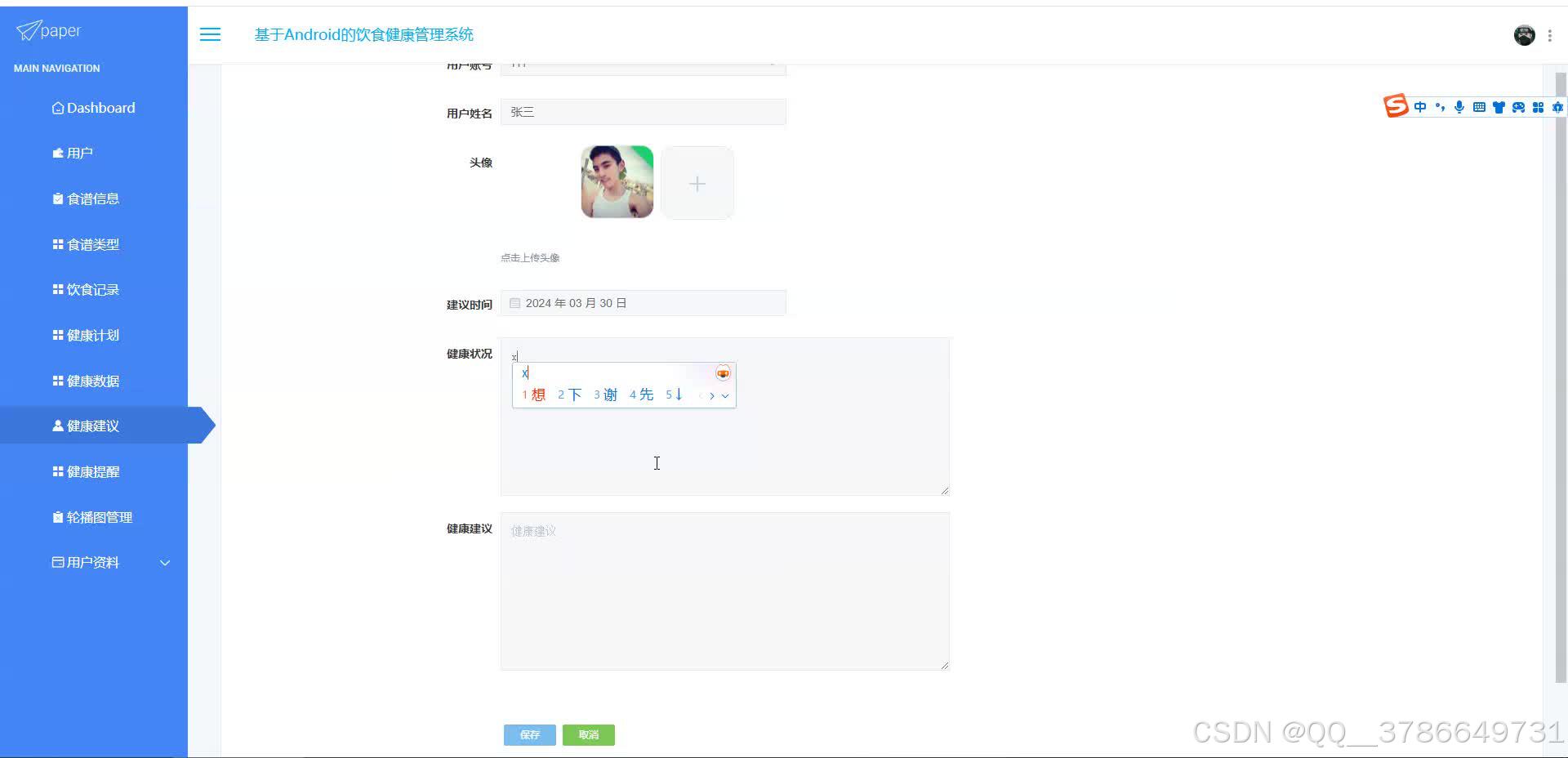This screenshot has height=758, width=1568.
Task: Toggle Chinese/English input with the 中 icon
Action: click(1420, 107)
